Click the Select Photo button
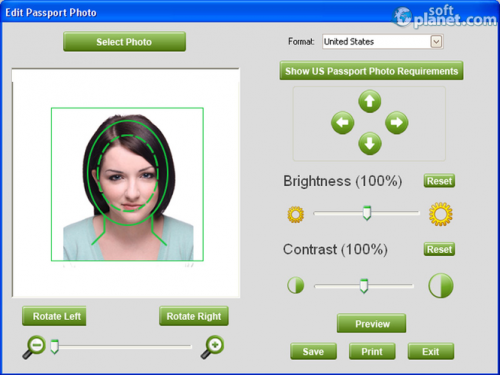500x375 pixels. pos(124,42)
